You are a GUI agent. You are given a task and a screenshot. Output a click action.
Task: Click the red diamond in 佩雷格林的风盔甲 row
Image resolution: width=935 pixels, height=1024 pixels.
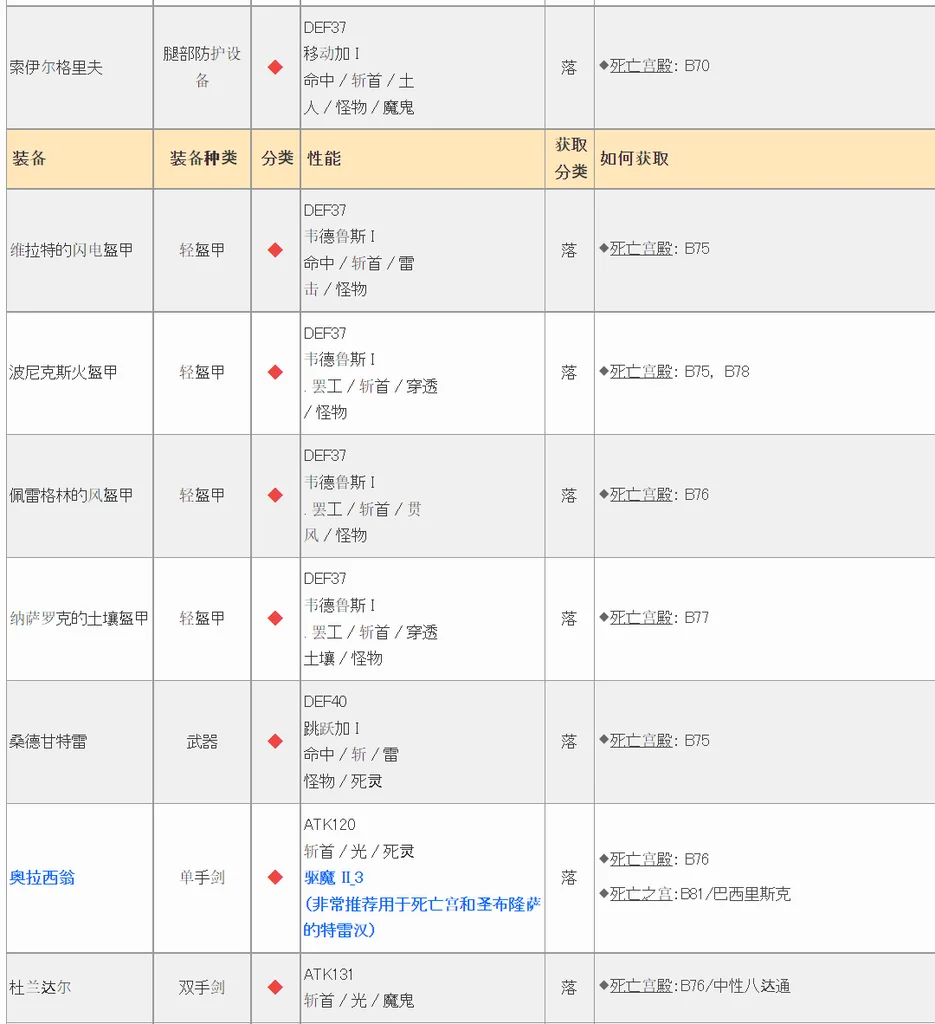point(276,496)
